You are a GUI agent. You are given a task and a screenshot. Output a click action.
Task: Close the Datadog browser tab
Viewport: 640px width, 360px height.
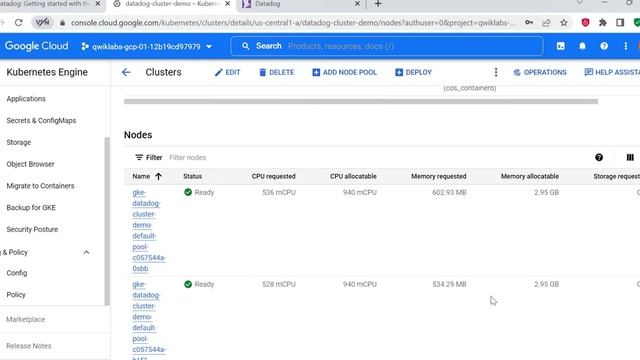click(357, 4)
